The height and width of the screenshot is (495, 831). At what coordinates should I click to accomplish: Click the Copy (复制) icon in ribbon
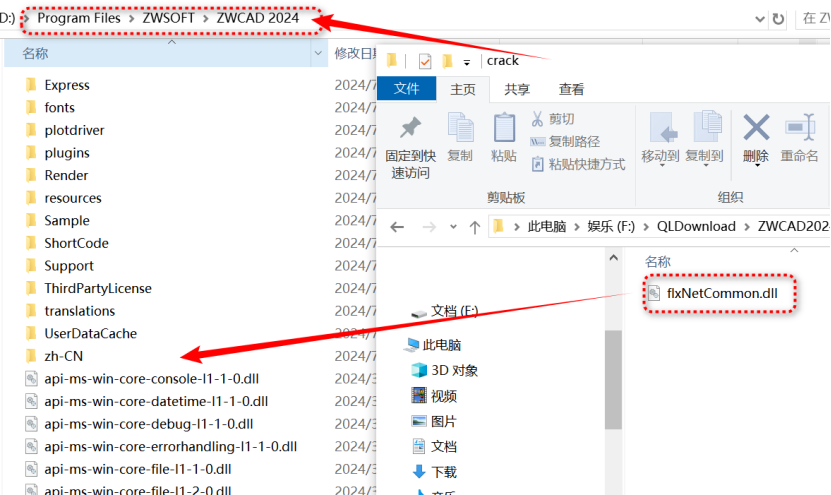(x=460, y=127)
